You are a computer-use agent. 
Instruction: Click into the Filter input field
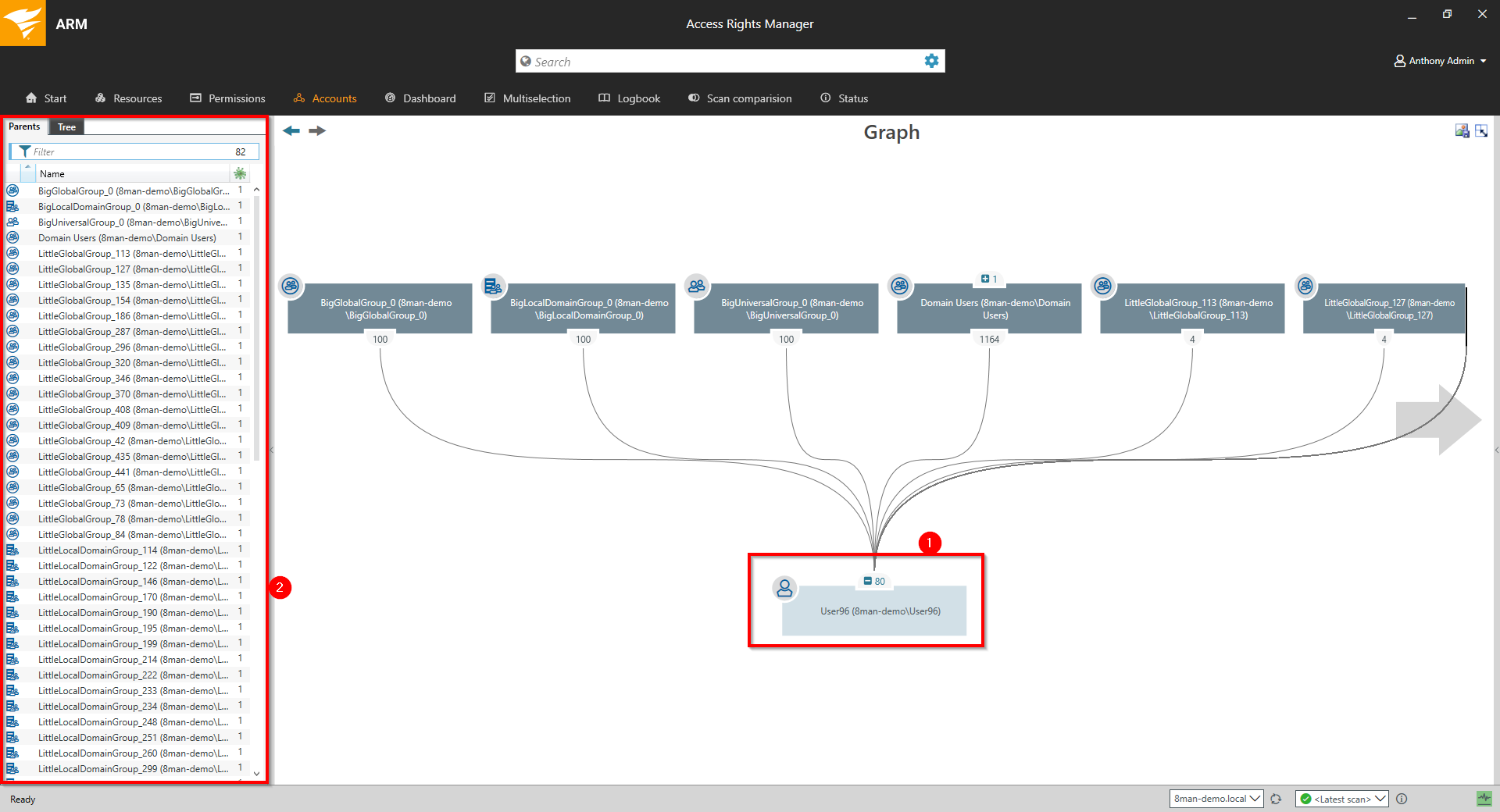click(x=129, y=151)
